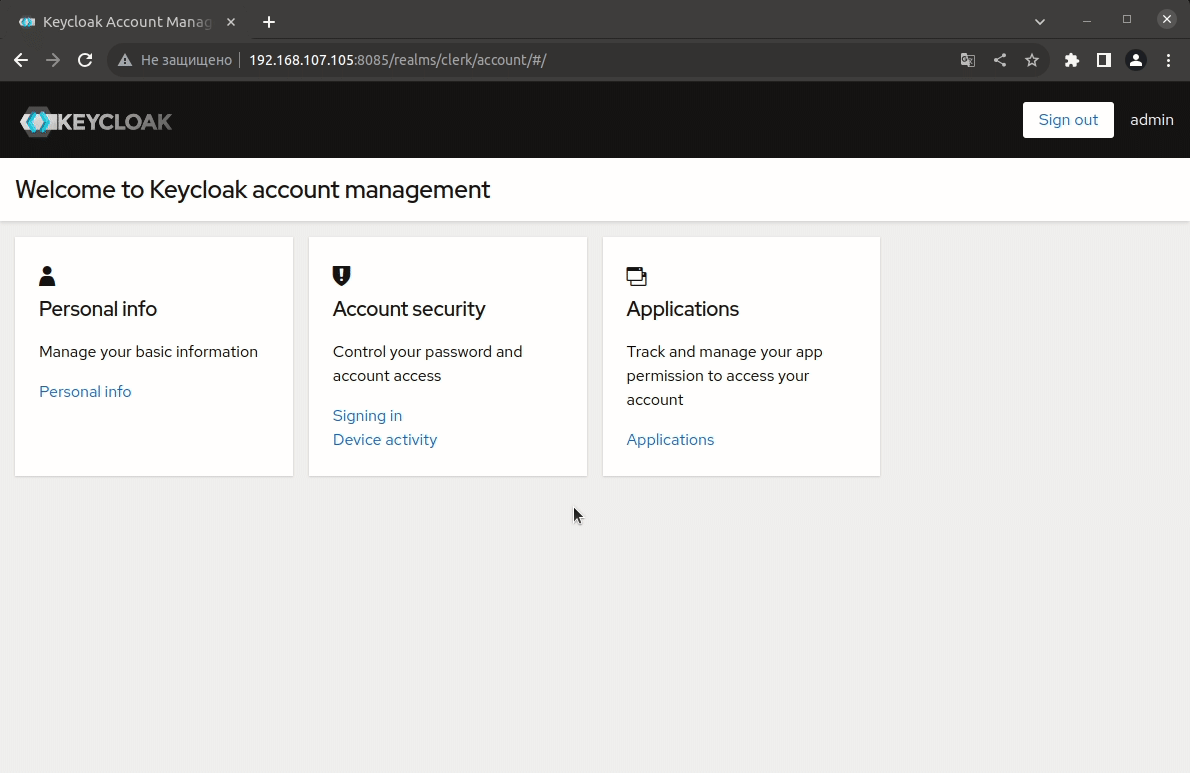Bookmark this page with star icon
The height and width of the screenshot is (773, 1190).
pyautogui.click(x=1031, y=60)
